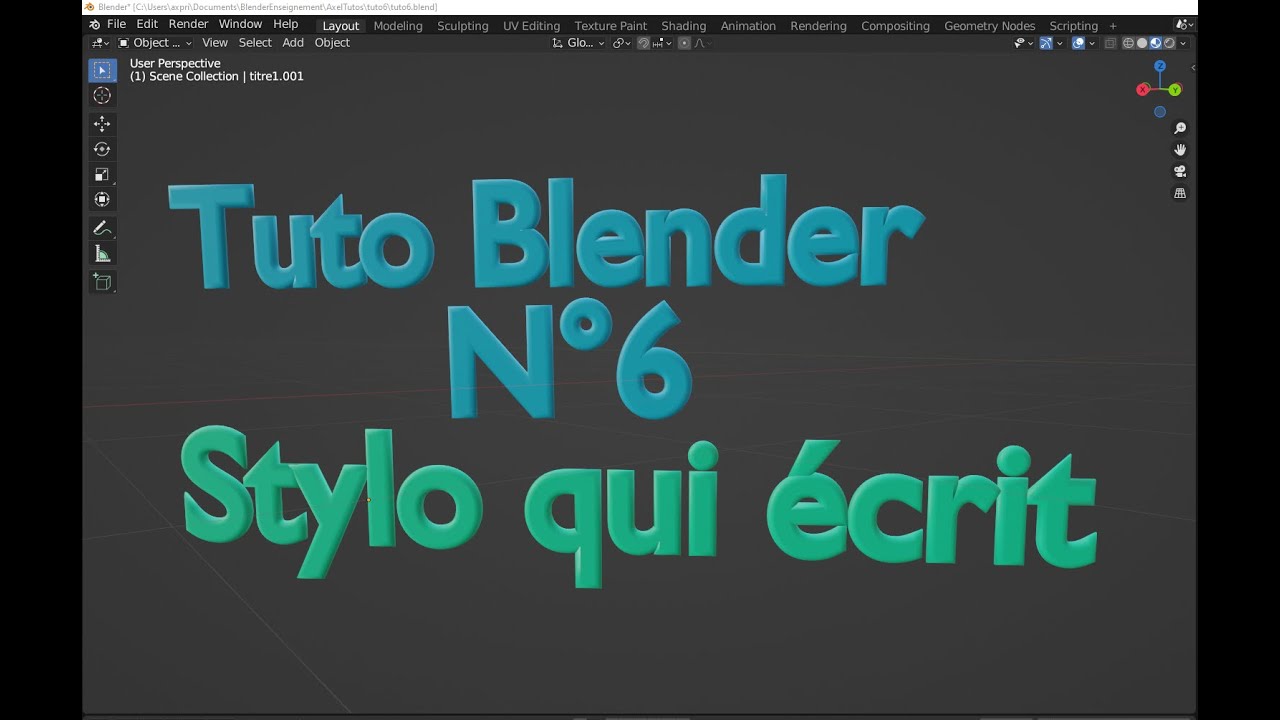Activate the Transform tool
This screenshot has height=720, width=1280.
click(101, 199)
